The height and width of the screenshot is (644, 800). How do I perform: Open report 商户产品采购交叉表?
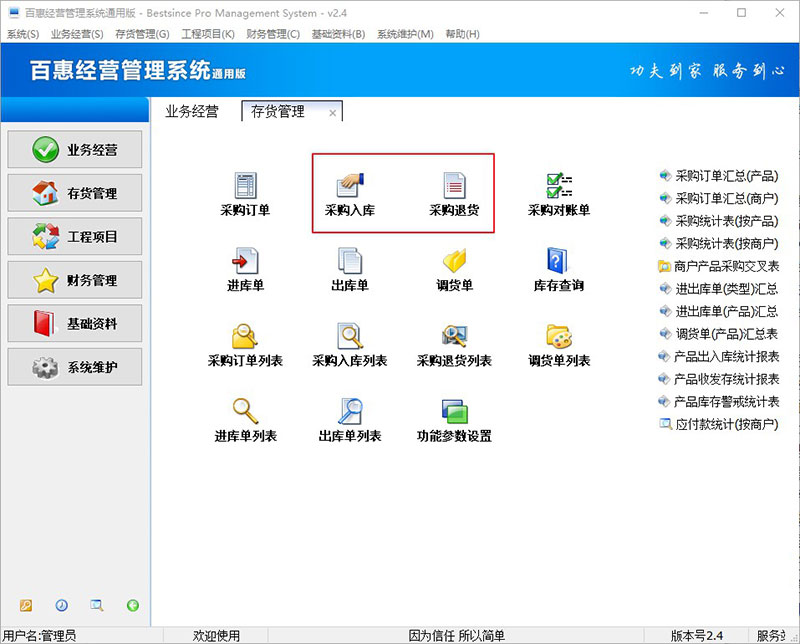tap(719, 266)
